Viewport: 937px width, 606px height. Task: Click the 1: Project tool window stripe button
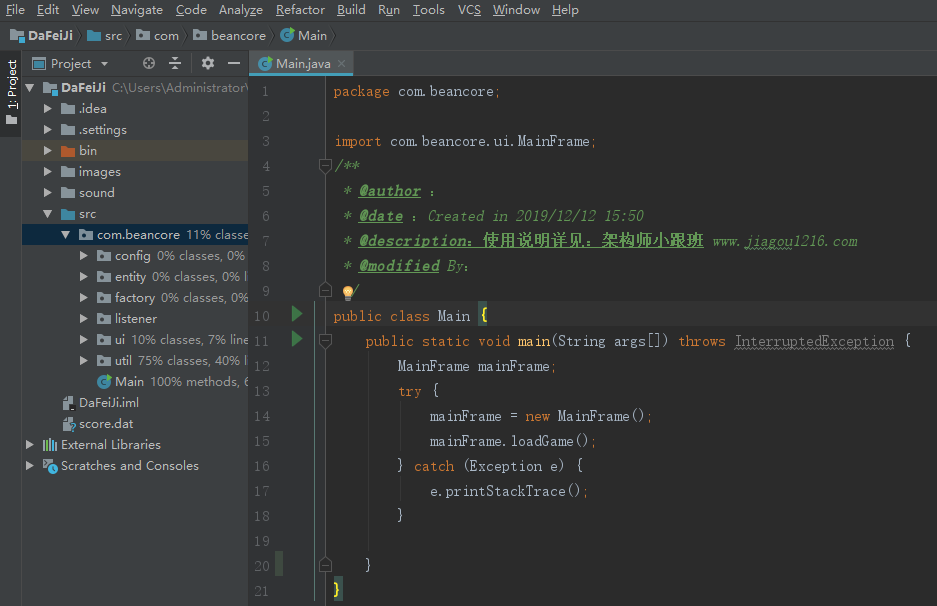coord(11,93)
